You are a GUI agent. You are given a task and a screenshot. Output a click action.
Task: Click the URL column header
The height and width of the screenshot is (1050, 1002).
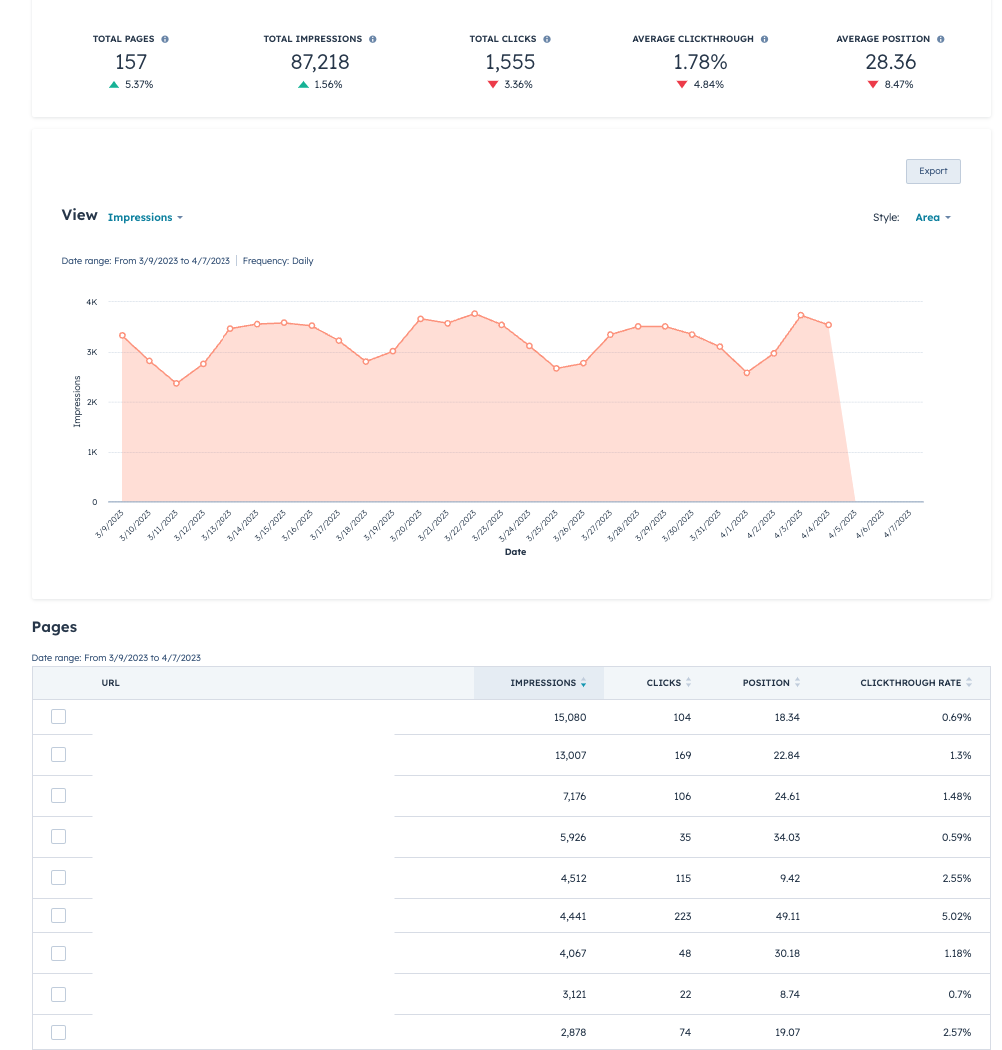tap(111, 683)
